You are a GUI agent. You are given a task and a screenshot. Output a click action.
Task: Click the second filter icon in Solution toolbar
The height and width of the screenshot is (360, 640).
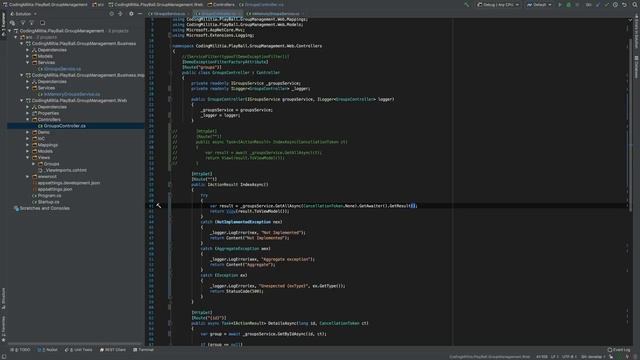click(32, 23)
